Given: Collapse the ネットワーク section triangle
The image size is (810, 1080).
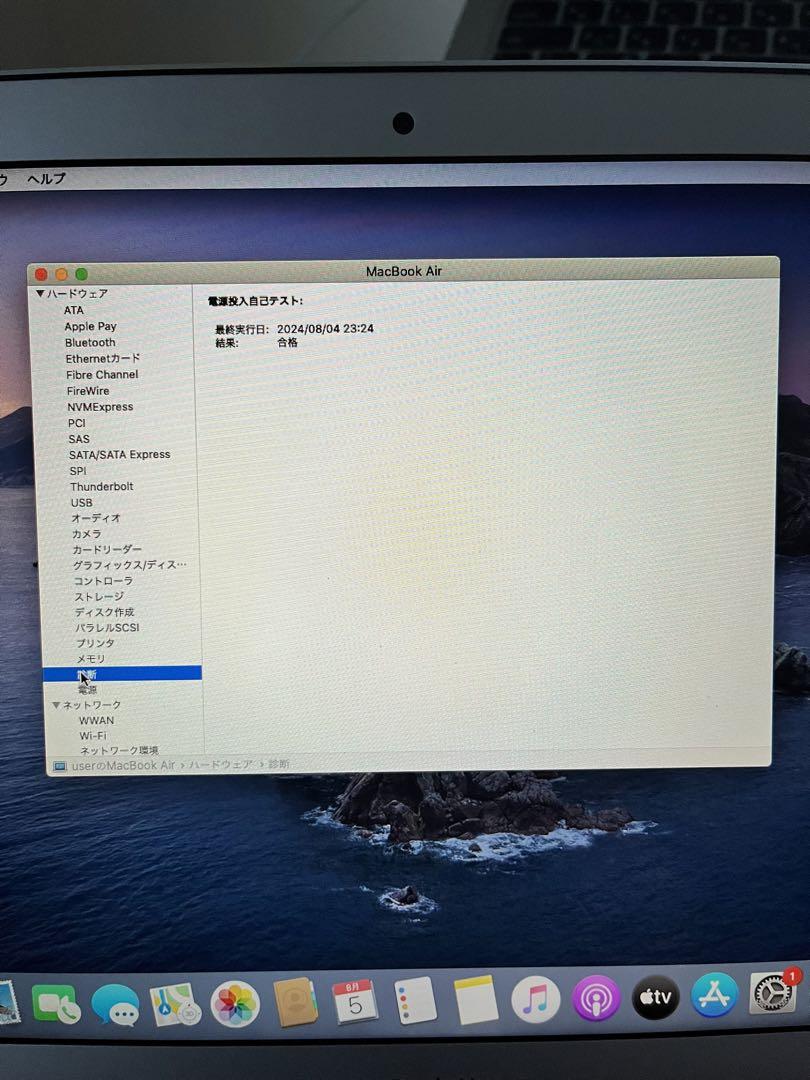Looking at the screenshot, I should (56, 705).
